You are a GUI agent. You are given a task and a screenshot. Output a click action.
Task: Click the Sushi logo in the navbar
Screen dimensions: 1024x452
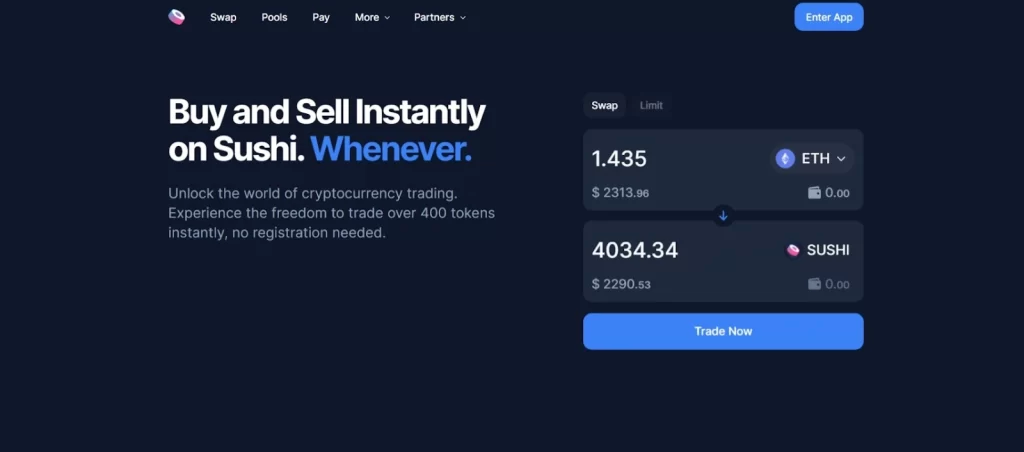click(176, 17)
